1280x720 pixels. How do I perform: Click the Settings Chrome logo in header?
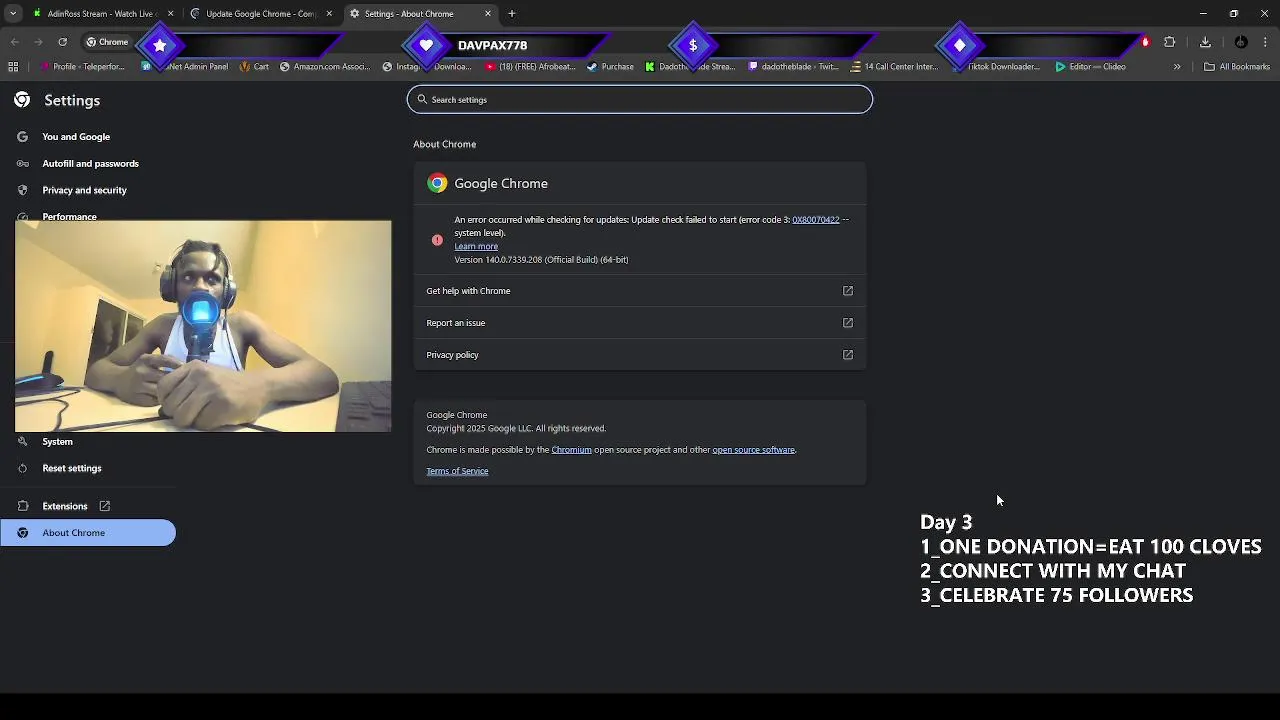[x=22, y=100]
